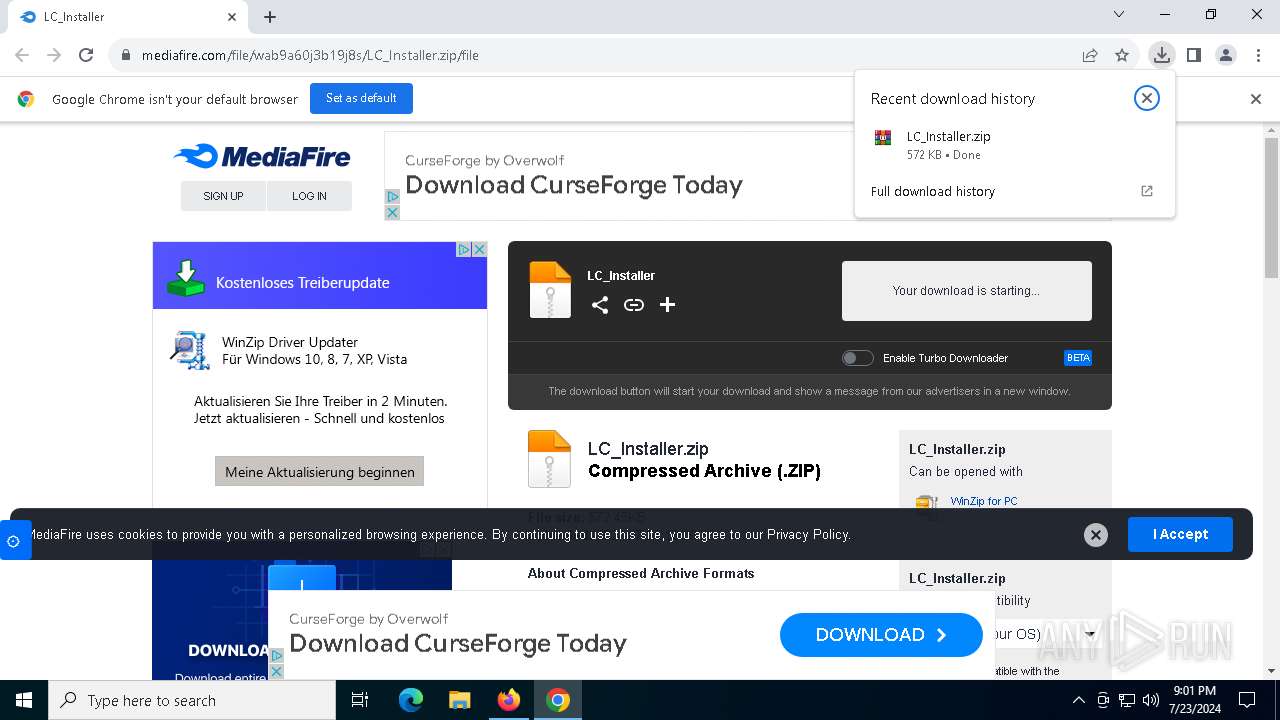Open LC_Installer.zip from download history
1280x720 pixels.
(x=1014, y=144)
